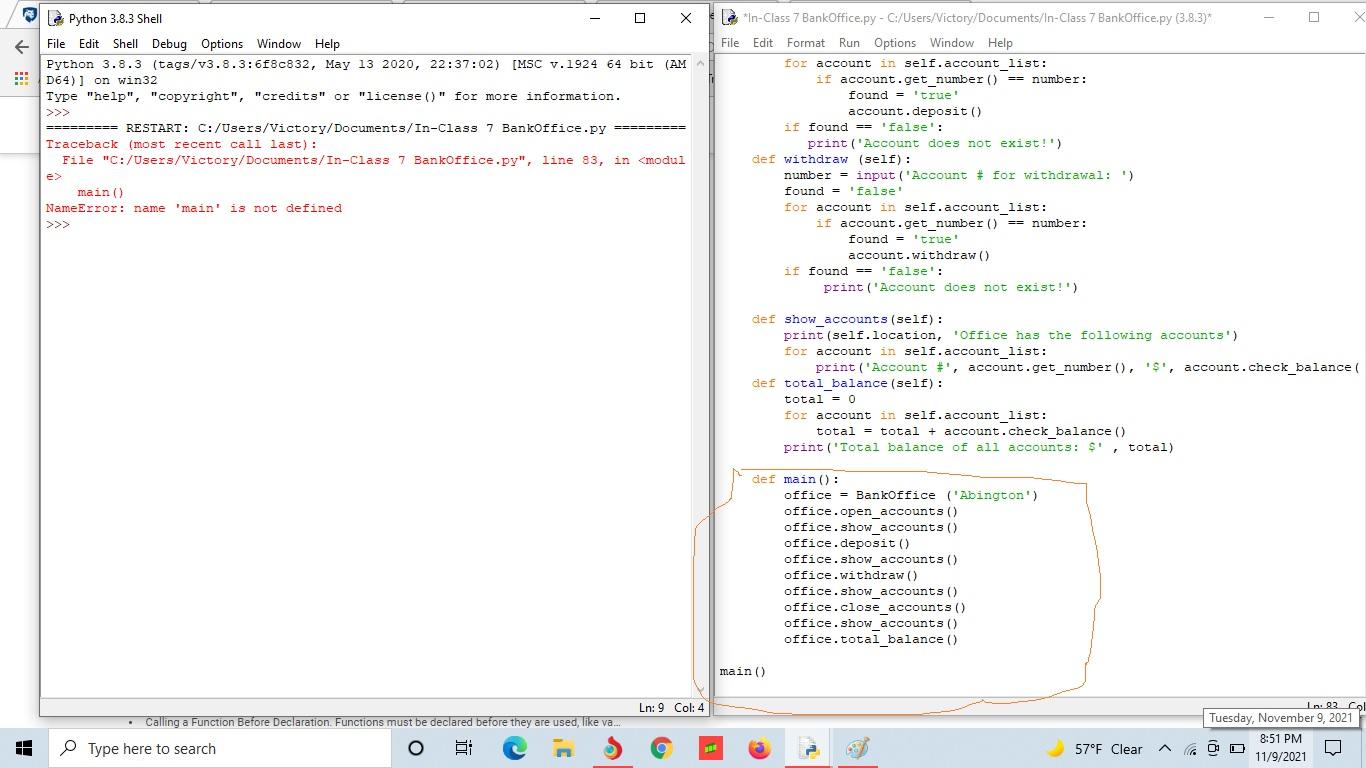This screenshot has height=768, width=1366.
Task: Open Cortana circle icon on taskbar
Action: click(416, 748)
